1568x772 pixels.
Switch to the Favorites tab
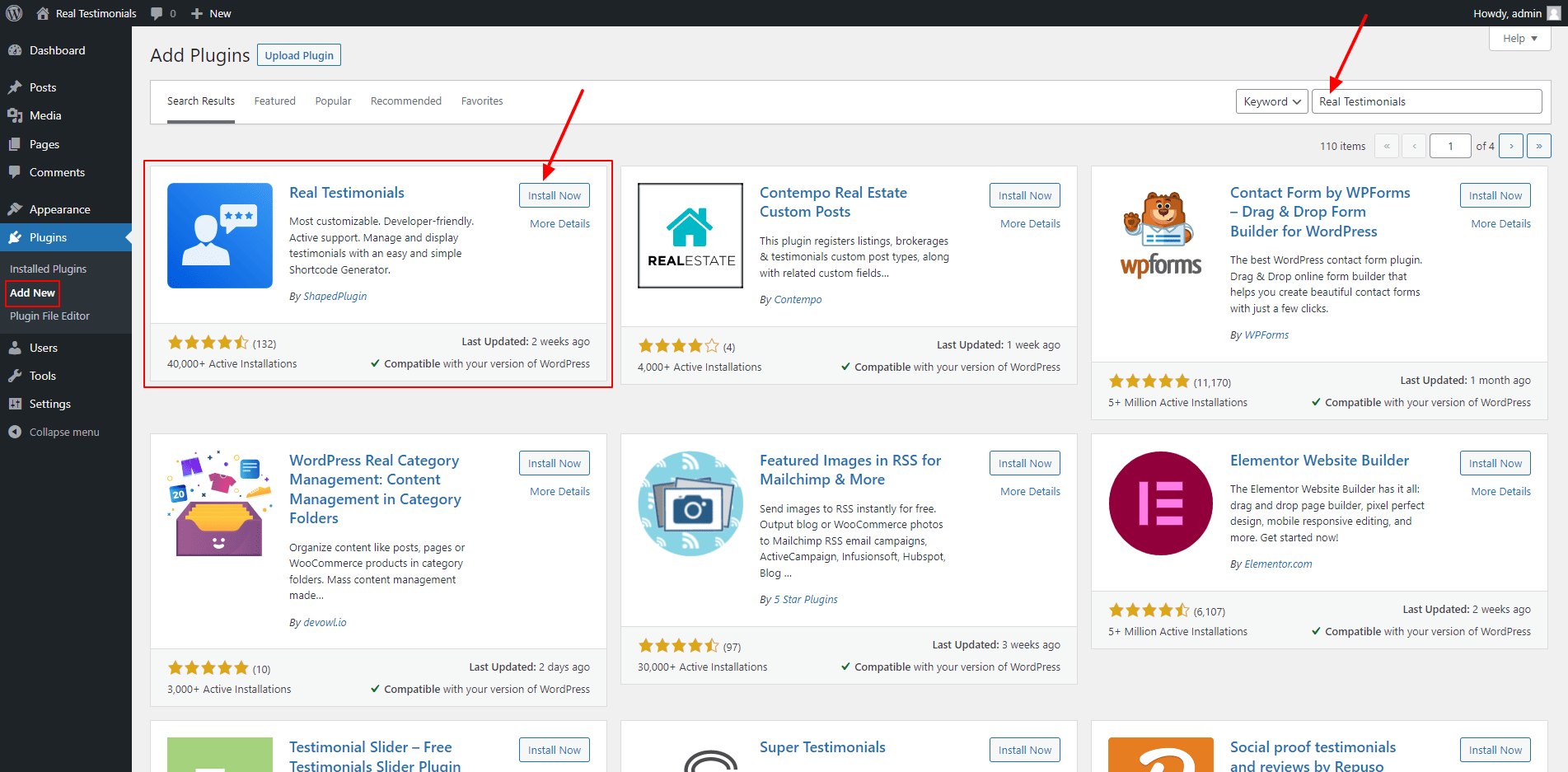pyautogui.click(x=482, y=101)
